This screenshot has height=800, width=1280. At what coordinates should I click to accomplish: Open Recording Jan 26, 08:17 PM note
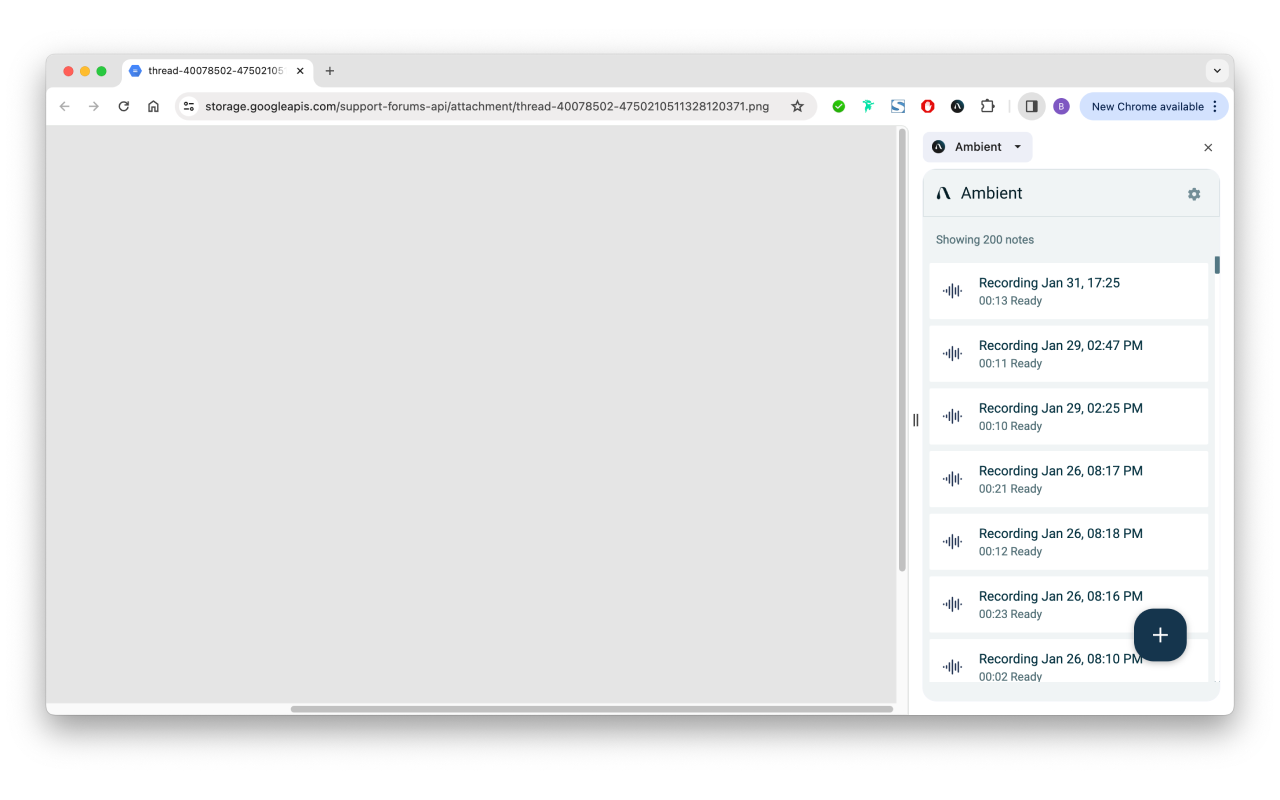pos(1068,479)
